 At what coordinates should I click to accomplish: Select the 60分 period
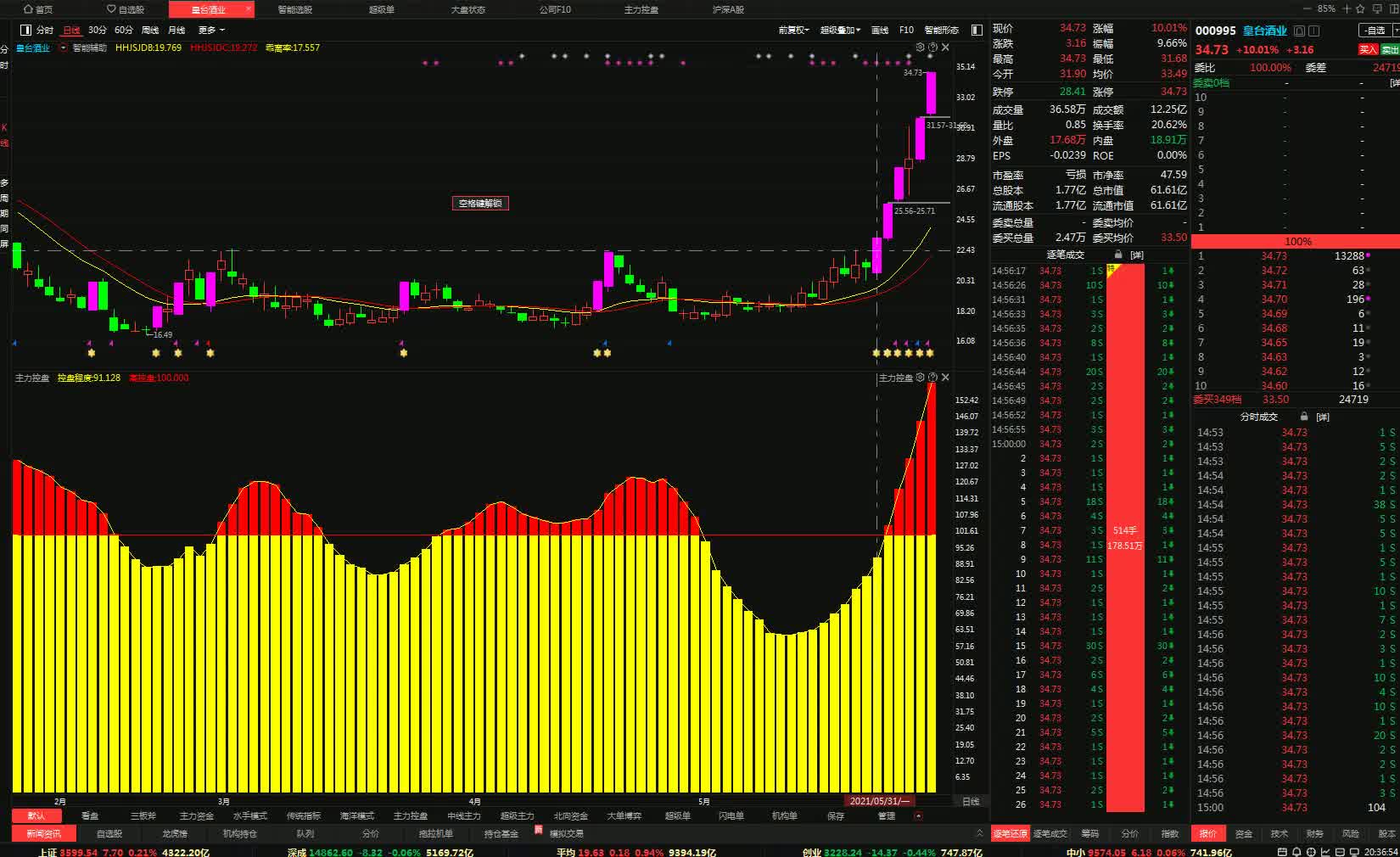[124, 30]
